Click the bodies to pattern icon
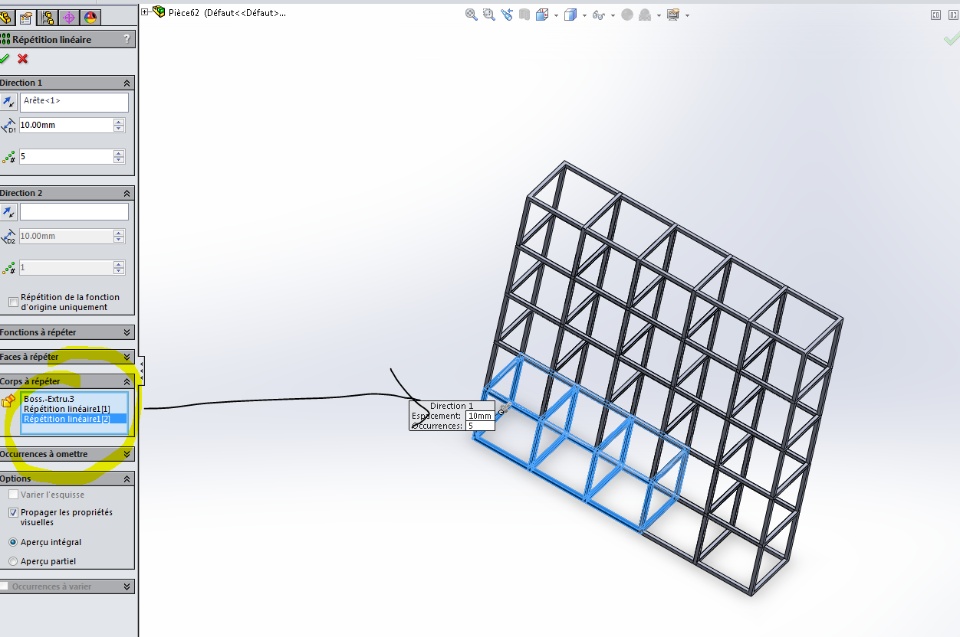This screenshot has height=637, width=960. (9, 401)
